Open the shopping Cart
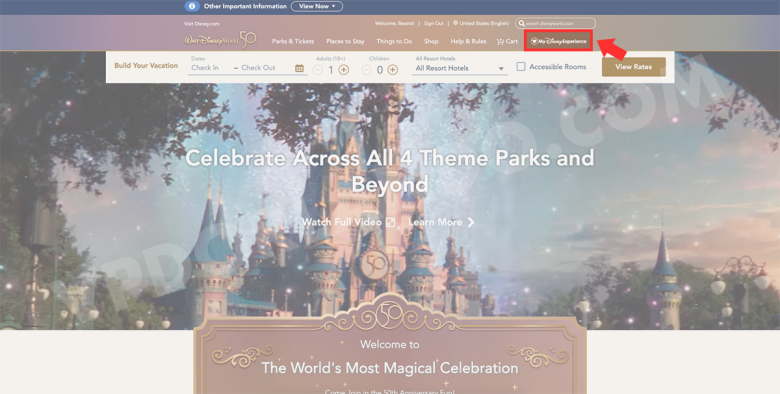780x394 pixels. [507, 42]
